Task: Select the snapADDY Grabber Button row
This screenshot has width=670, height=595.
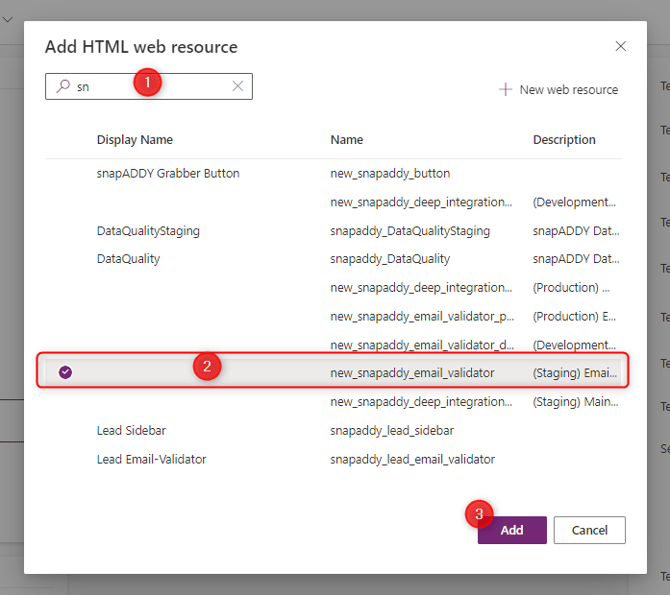Action: pyautogui.click(x=168, y=174)
